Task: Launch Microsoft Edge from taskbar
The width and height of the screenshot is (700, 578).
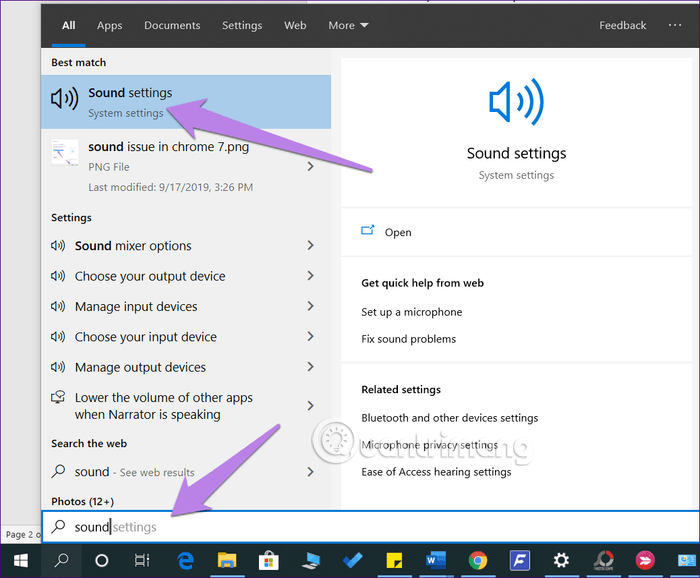Action: (185, 561)
